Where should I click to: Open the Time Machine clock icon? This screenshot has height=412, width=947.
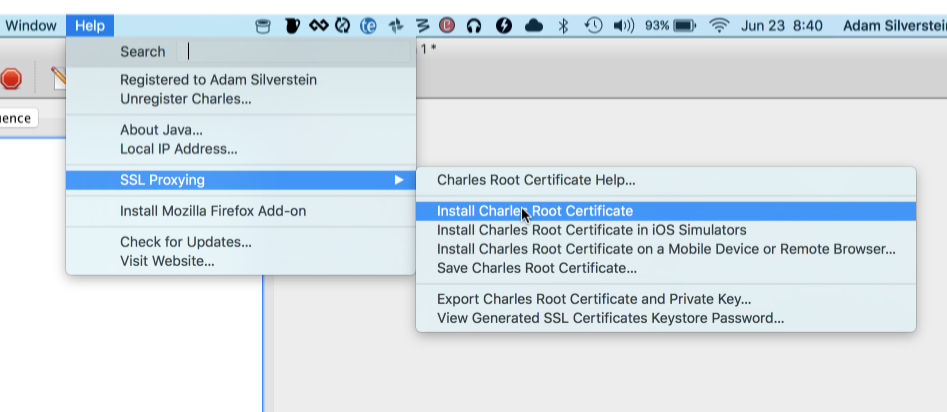(594, 26)
